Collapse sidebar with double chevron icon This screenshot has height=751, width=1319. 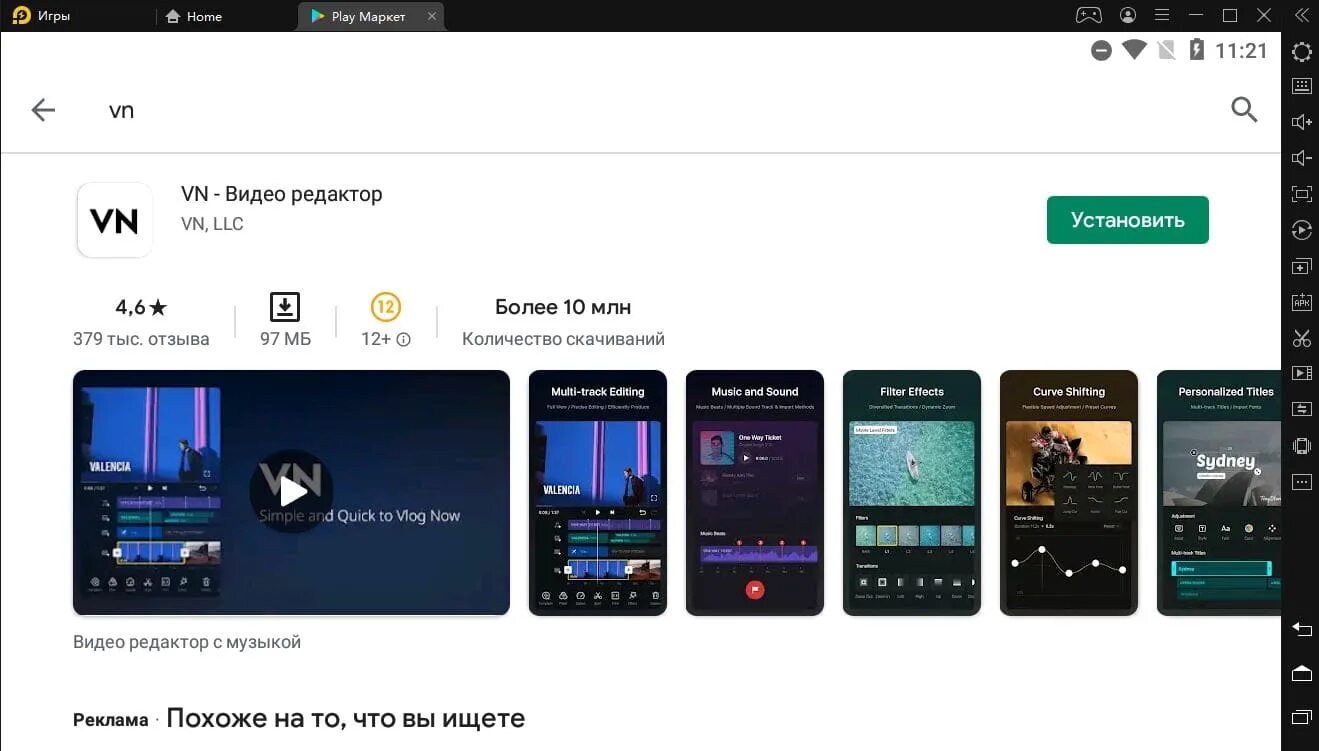[x=1301, y=15]
